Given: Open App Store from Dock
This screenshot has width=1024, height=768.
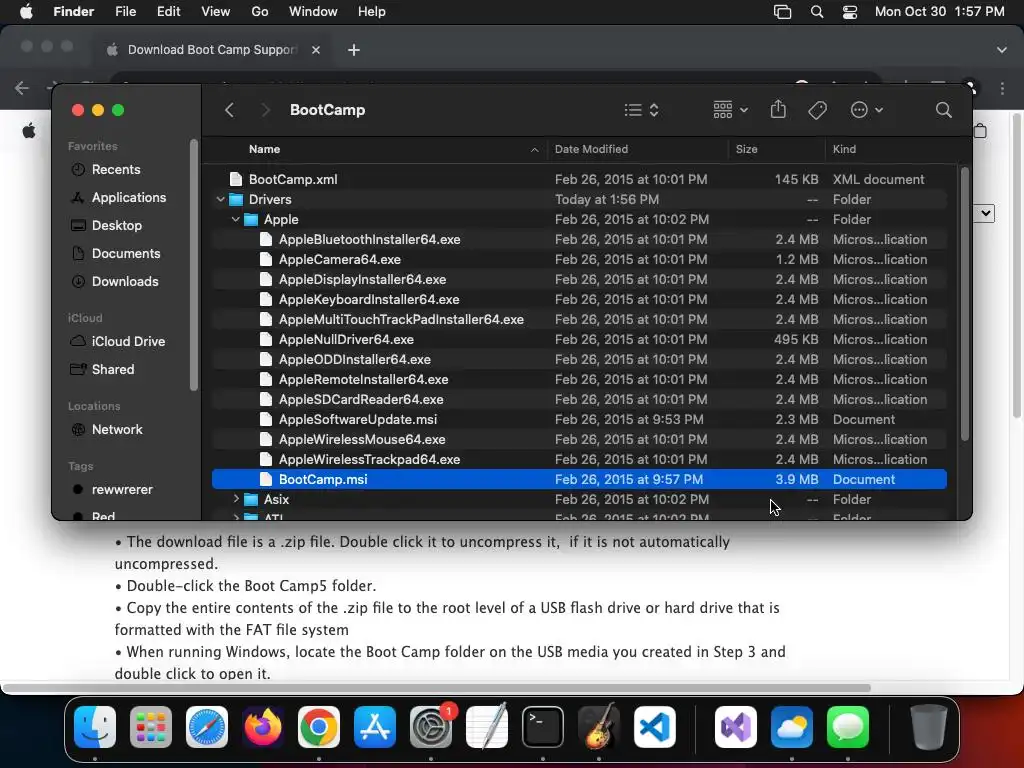Looking at the screenshot, I should point(375,727).
